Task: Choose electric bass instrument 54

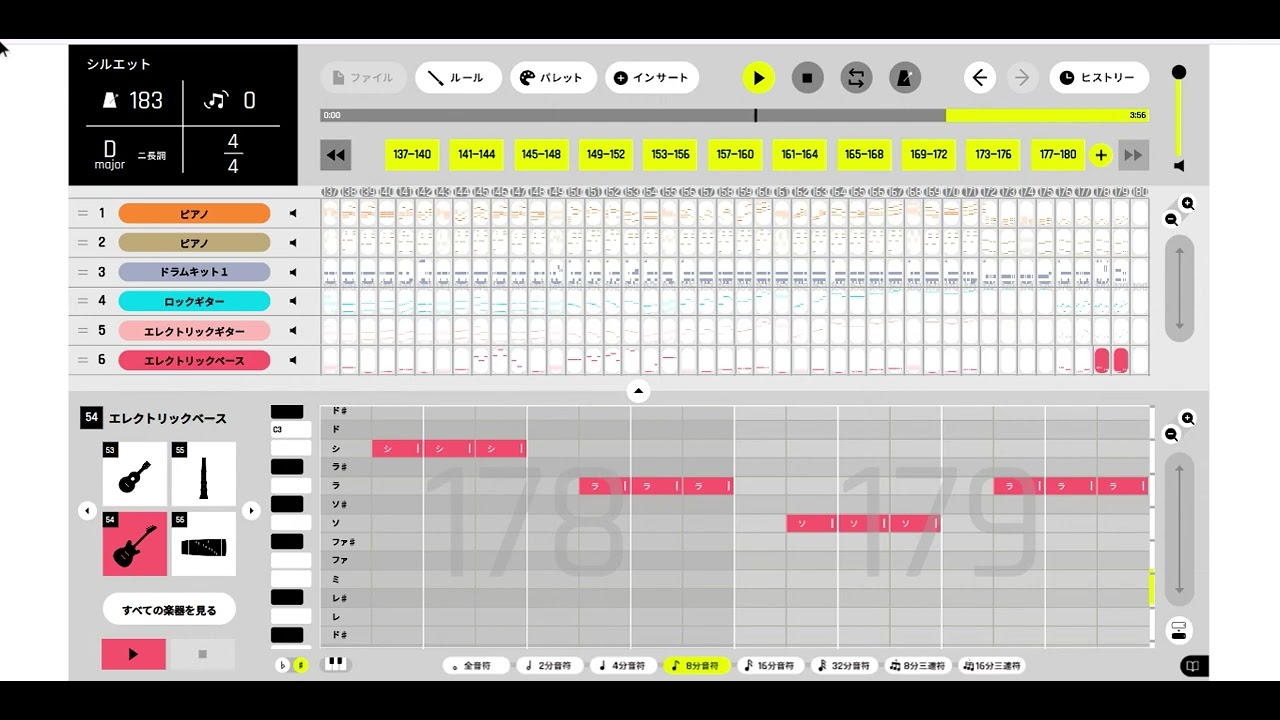Action: (x=135, y=544)
